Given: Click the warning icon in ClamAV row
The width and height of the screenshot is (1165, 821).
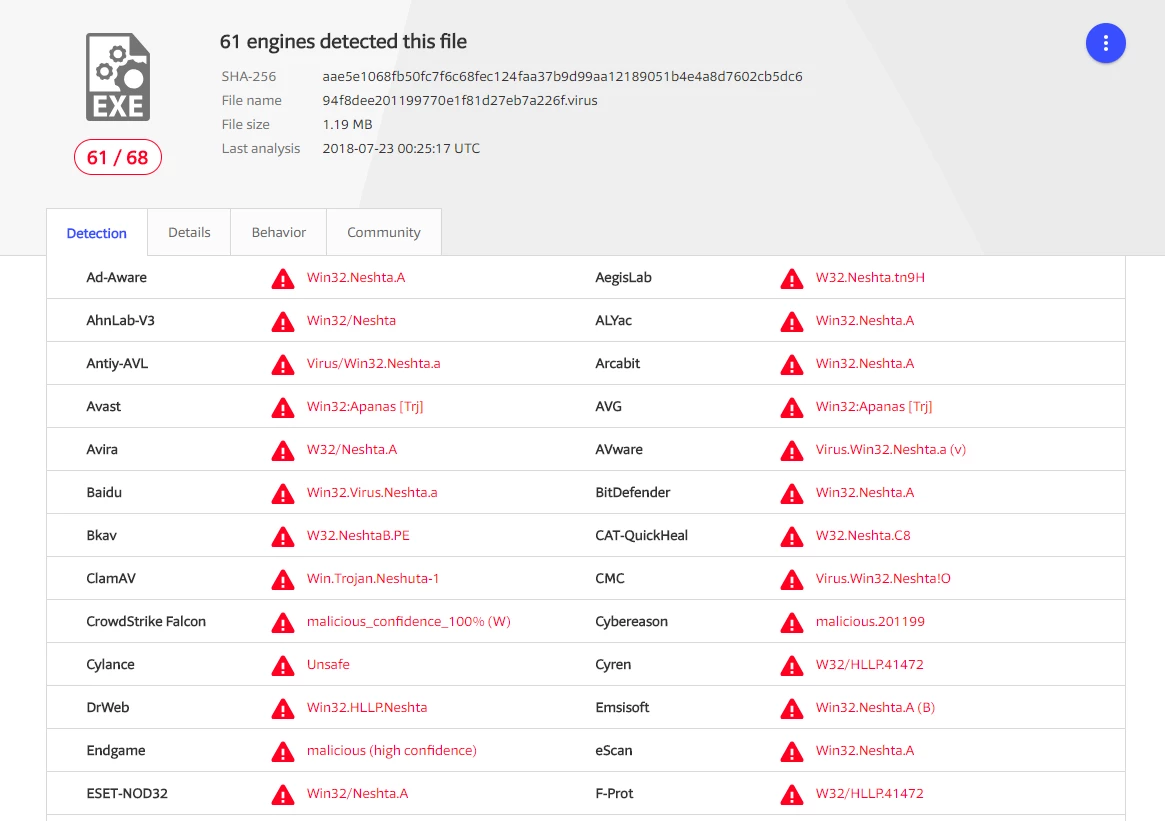Looking at the screenshot, I should [x=282, y=580].
